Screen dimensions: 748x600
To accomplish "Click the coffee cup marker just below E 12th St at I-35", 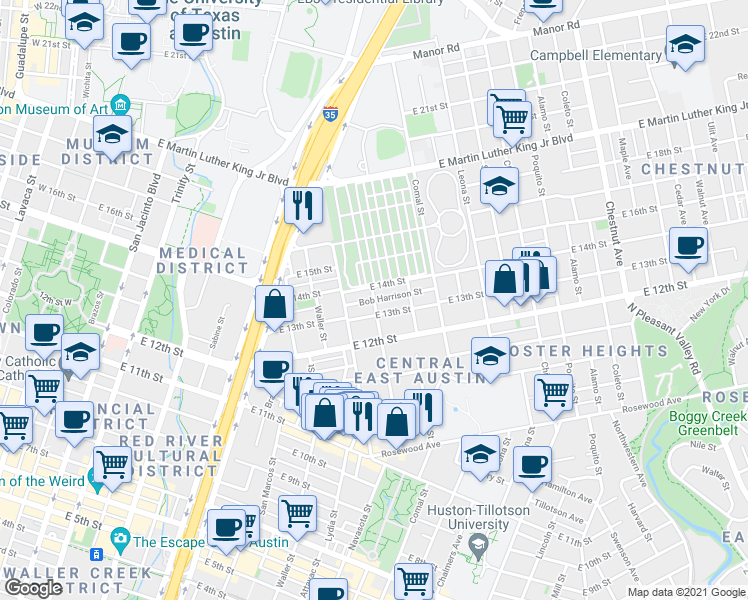I will click(x=273, y=370).
